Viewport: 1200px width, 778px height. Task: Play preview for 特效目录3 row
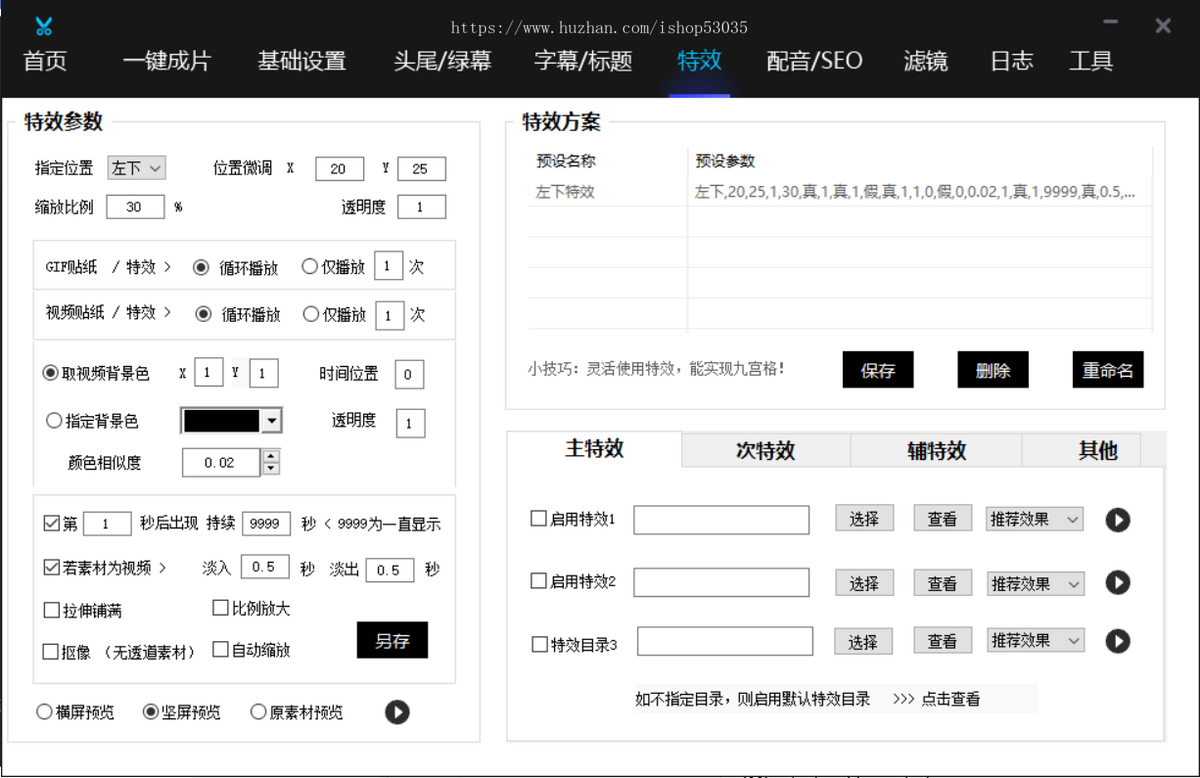(x=1117, y=641)
